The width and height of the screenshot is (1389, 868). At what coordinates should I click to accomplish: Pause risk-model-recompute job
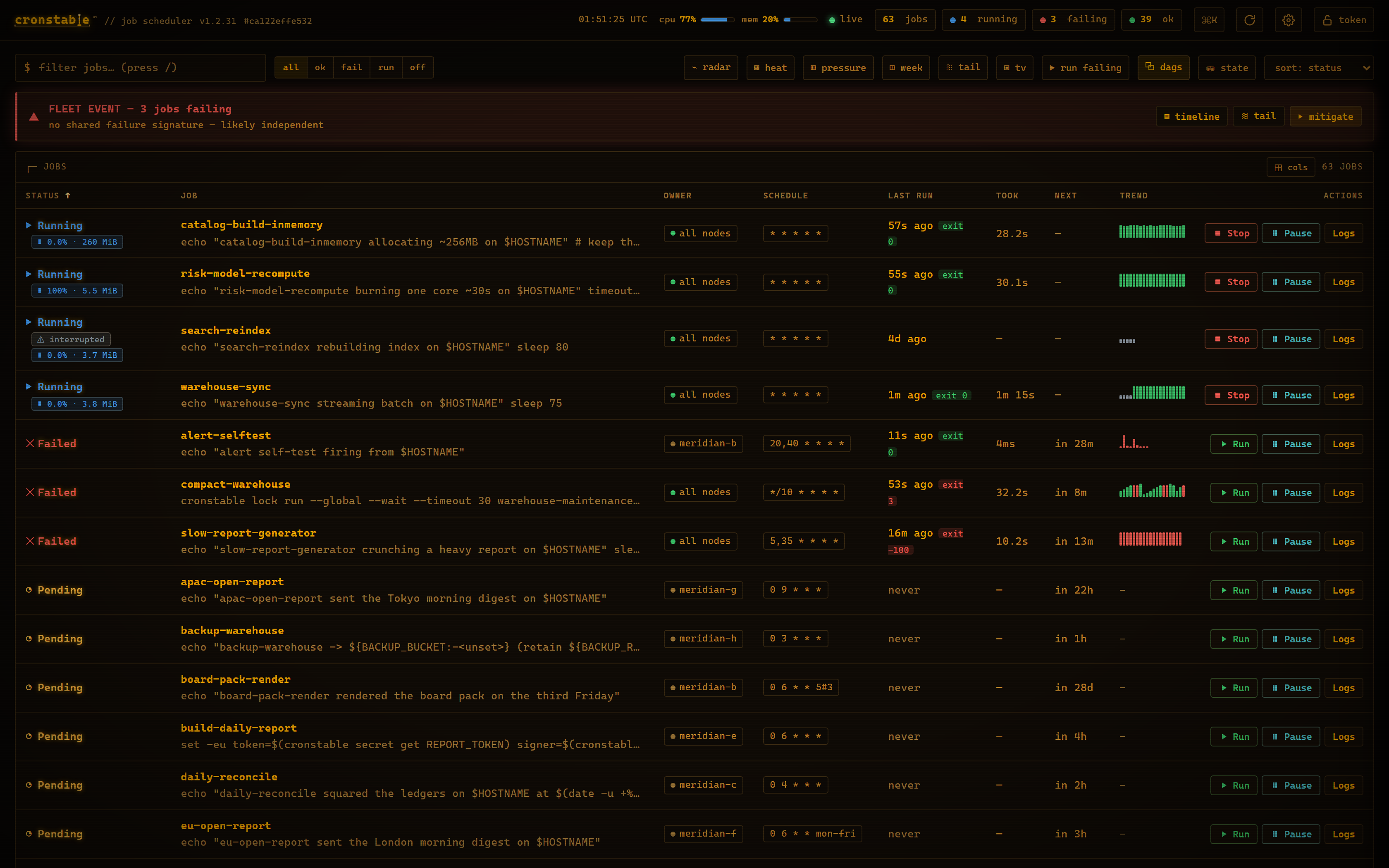click(1291, 282)
